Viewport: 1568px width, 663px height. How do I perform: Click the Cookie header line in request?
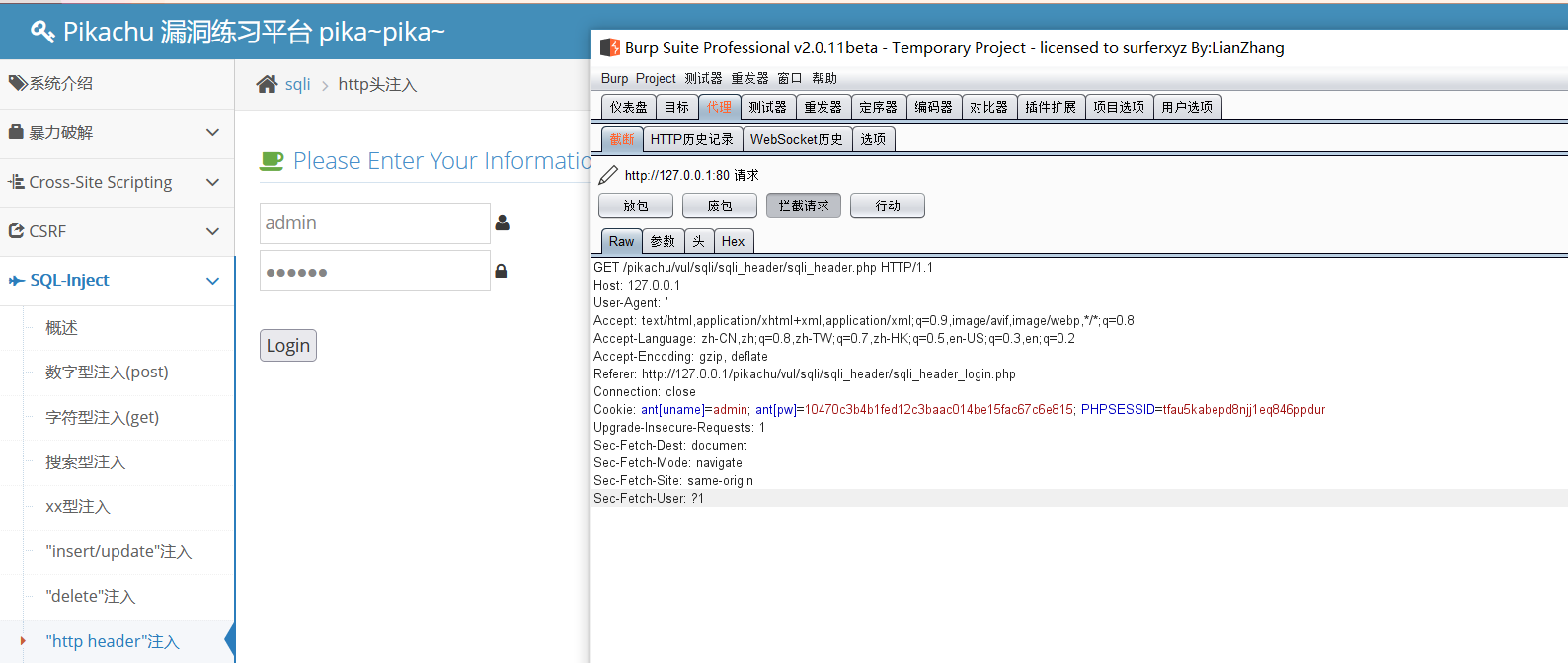[x=959, y=410]
